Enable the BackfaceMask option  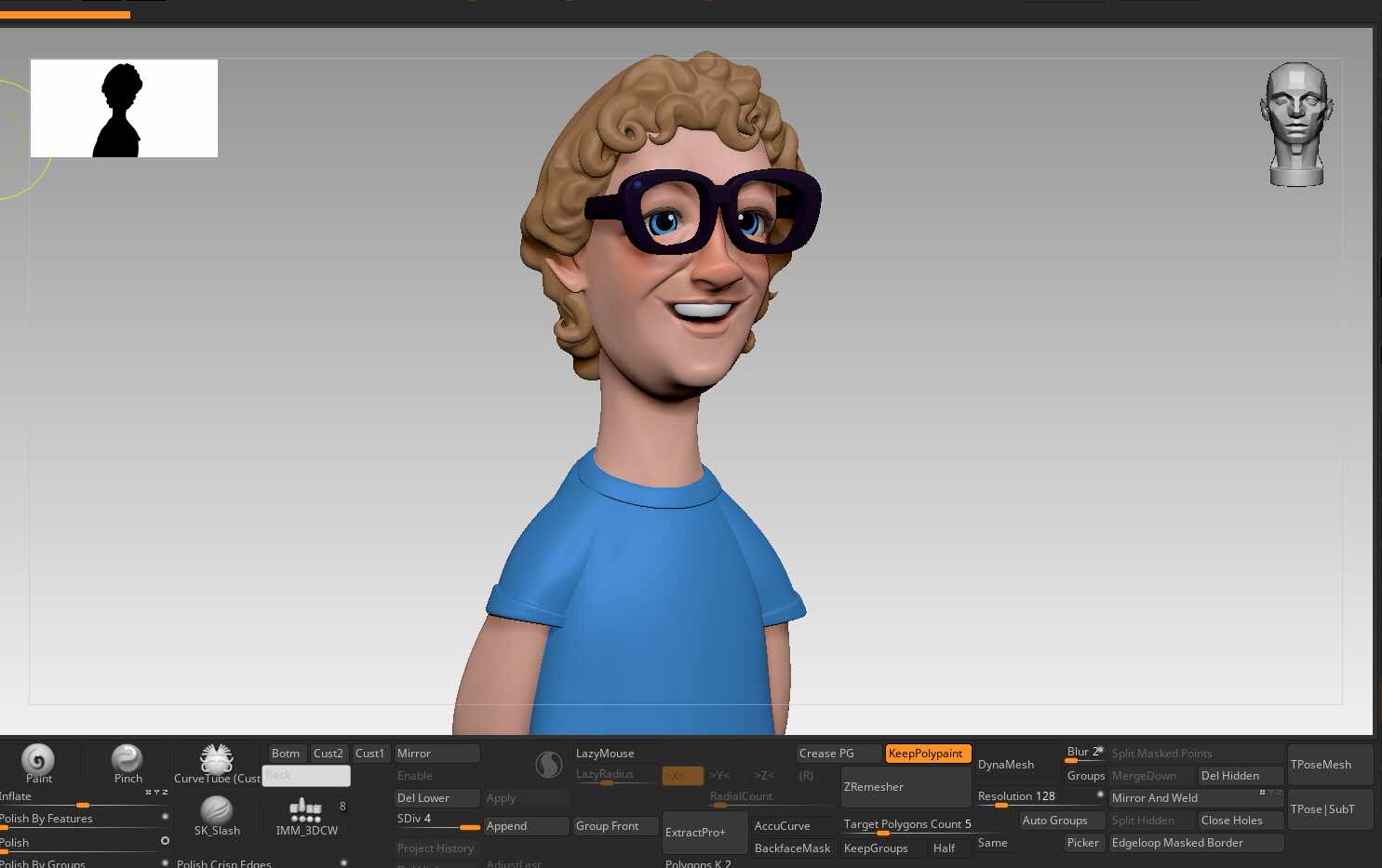pyautogui.click(x=792, y=848)
